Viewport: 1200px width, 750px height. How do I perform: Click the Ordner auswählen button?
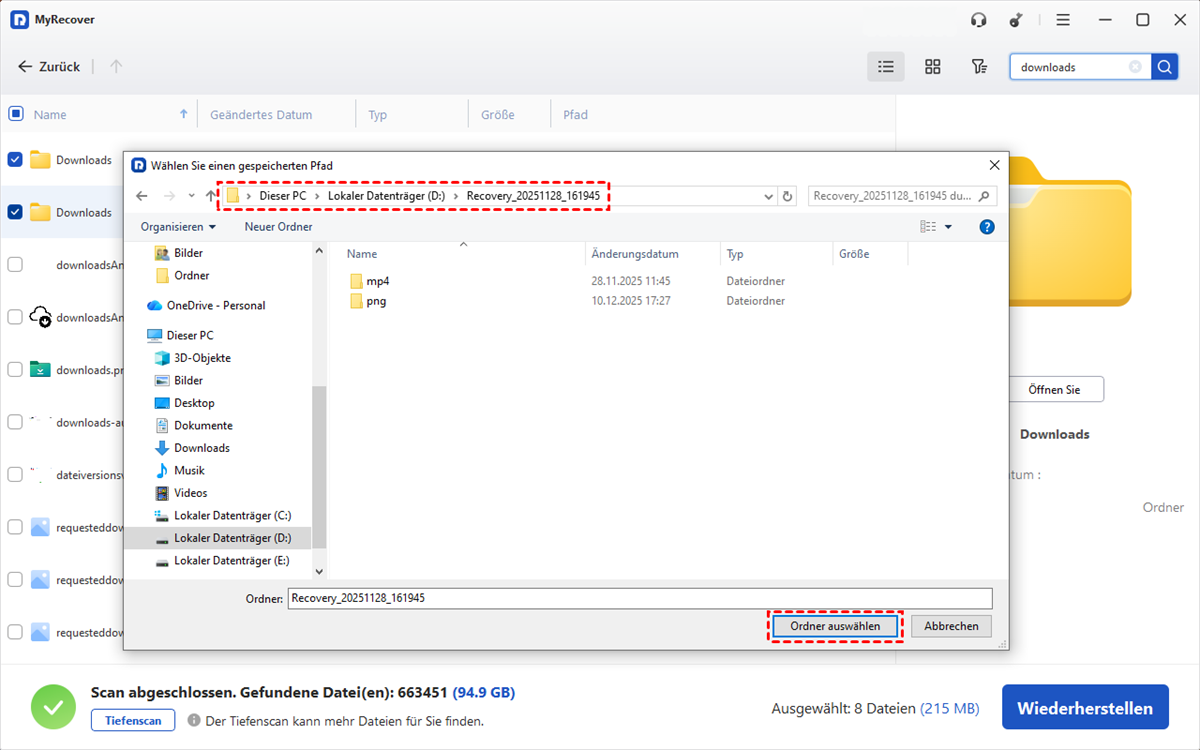click(x=835, y=626)
